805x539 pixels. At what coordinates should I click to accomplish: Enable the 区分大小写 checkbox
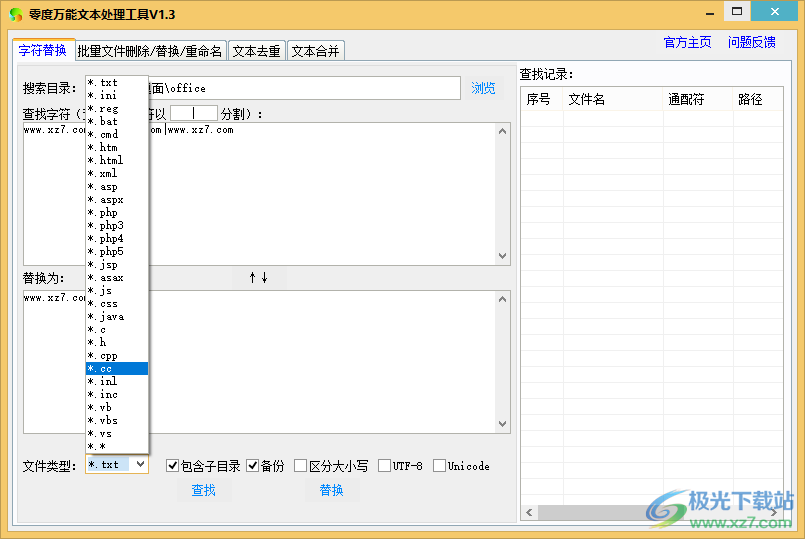coord(331,466)
